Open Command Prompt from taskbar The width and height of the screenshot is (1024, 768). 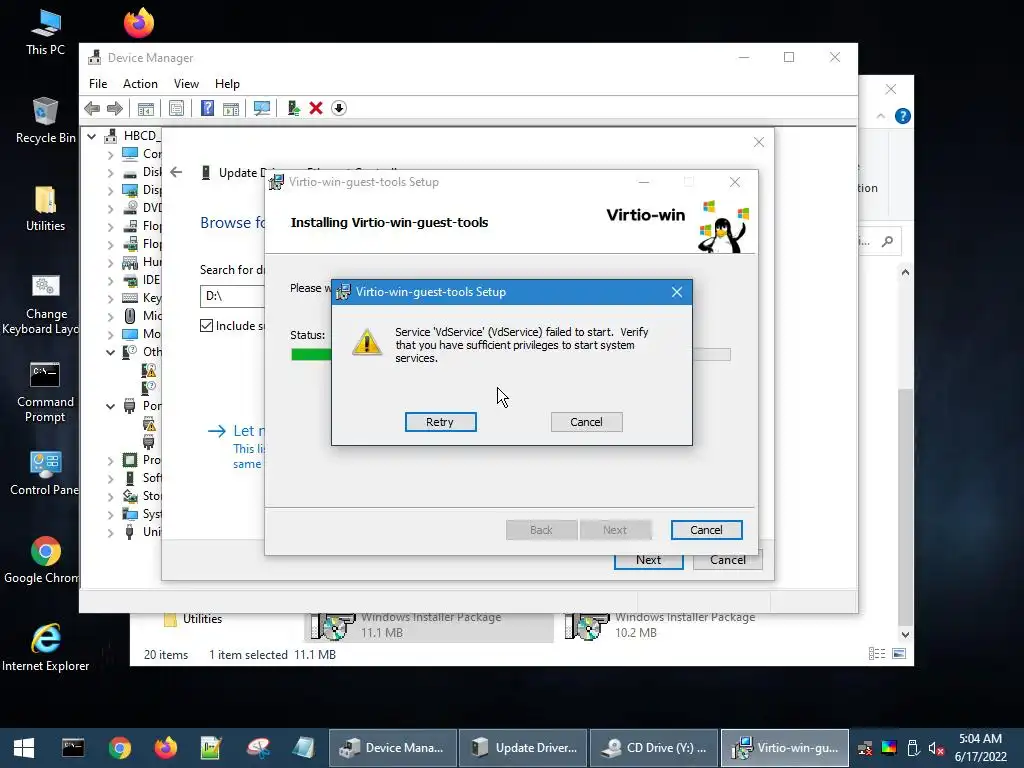(x=73, y=748)
